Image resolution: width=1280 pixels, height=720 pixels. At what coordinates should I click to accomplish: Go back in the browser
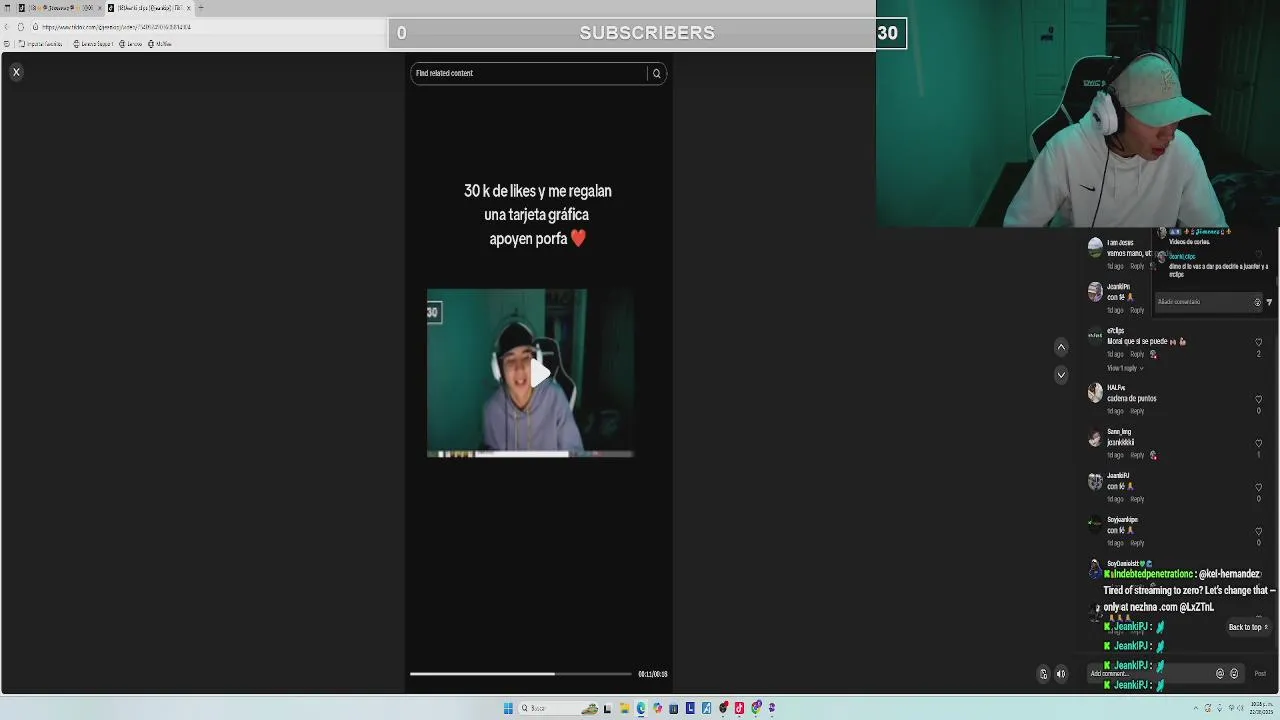7,27
